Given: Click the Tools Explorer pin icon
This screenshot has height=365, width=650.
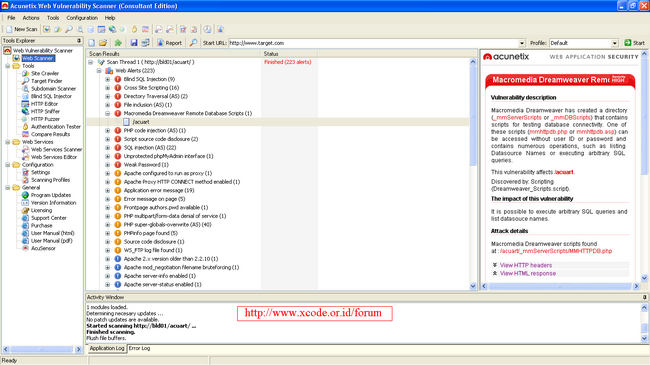Looking at the screenshot, I should [79, 41].
